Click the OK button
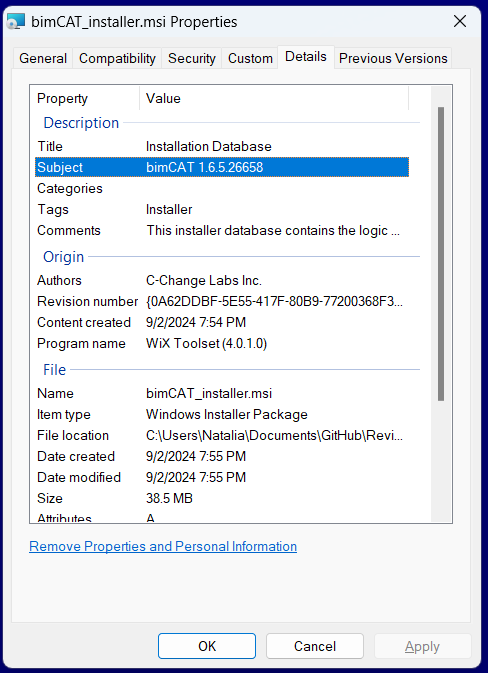The width and height of the screenshot is (488, 673). tap(207, 646)
